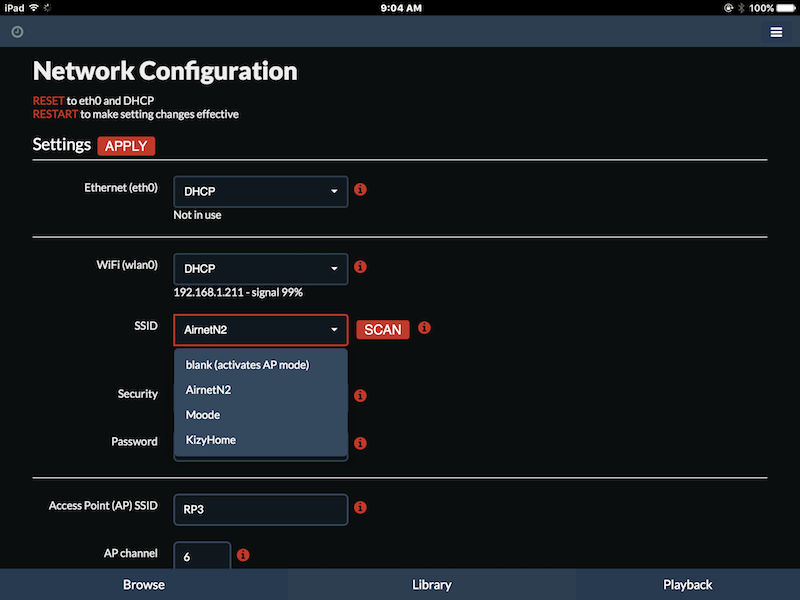800x600 pixels.
Task: Choose Moode from the SSID list
Action: pos(261,415)
